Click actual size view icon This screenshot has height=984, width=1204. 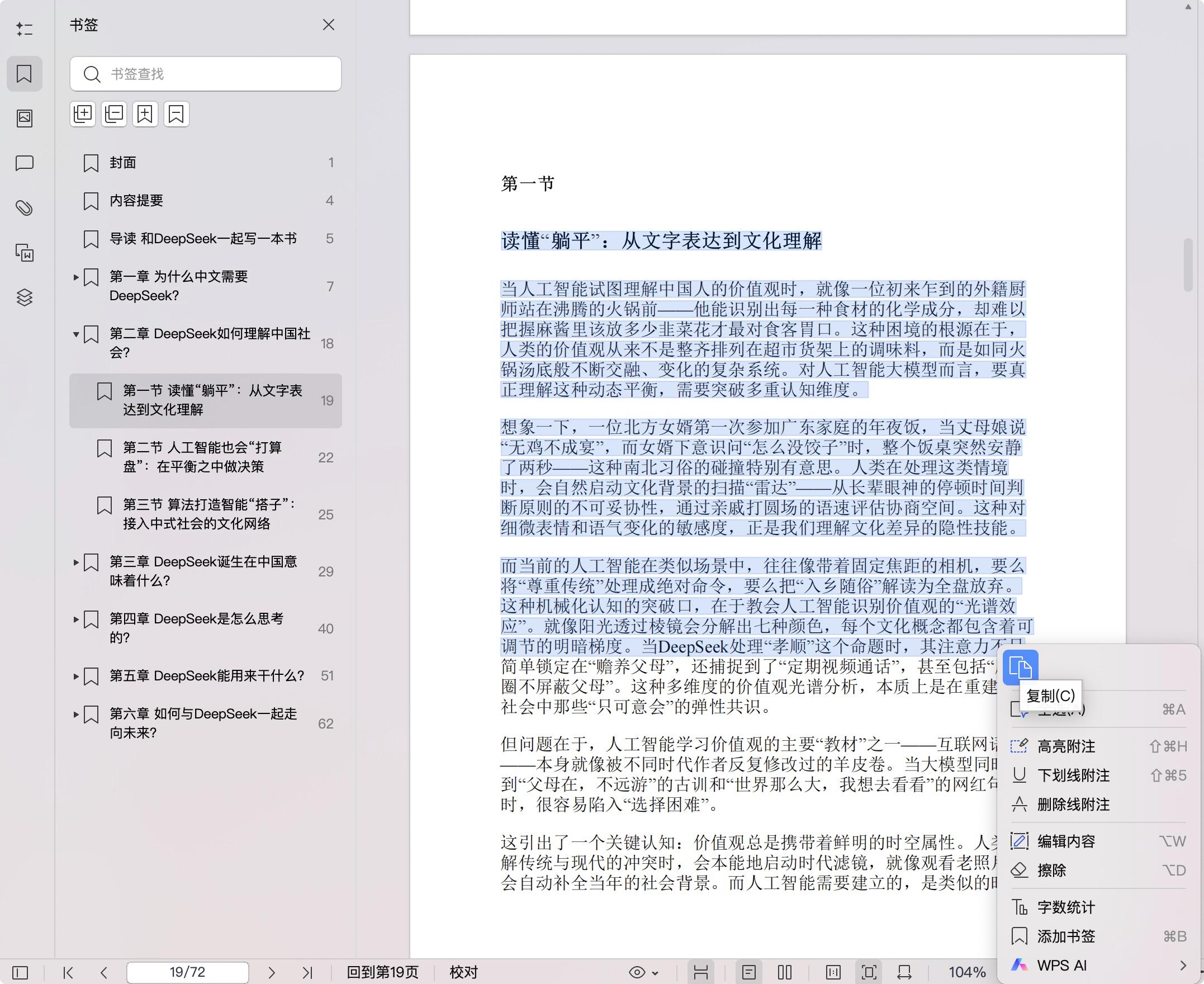click(833, 973)
